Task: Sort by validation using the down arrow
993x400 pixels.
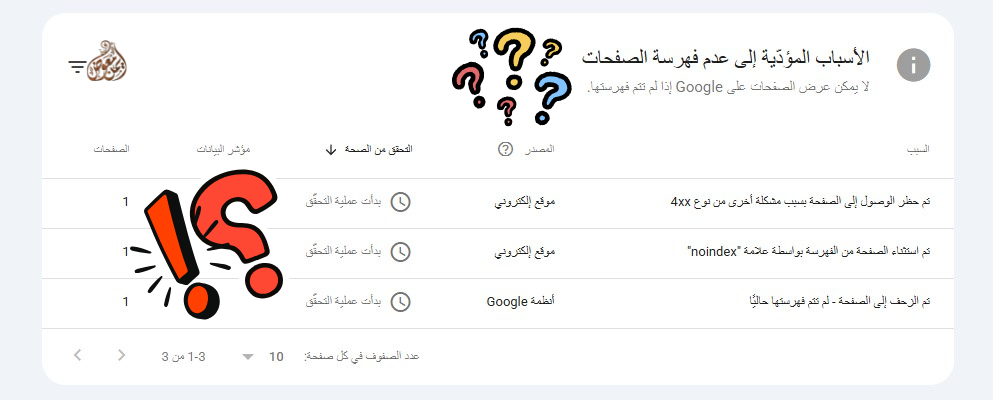Action: [x=330, y=150]
